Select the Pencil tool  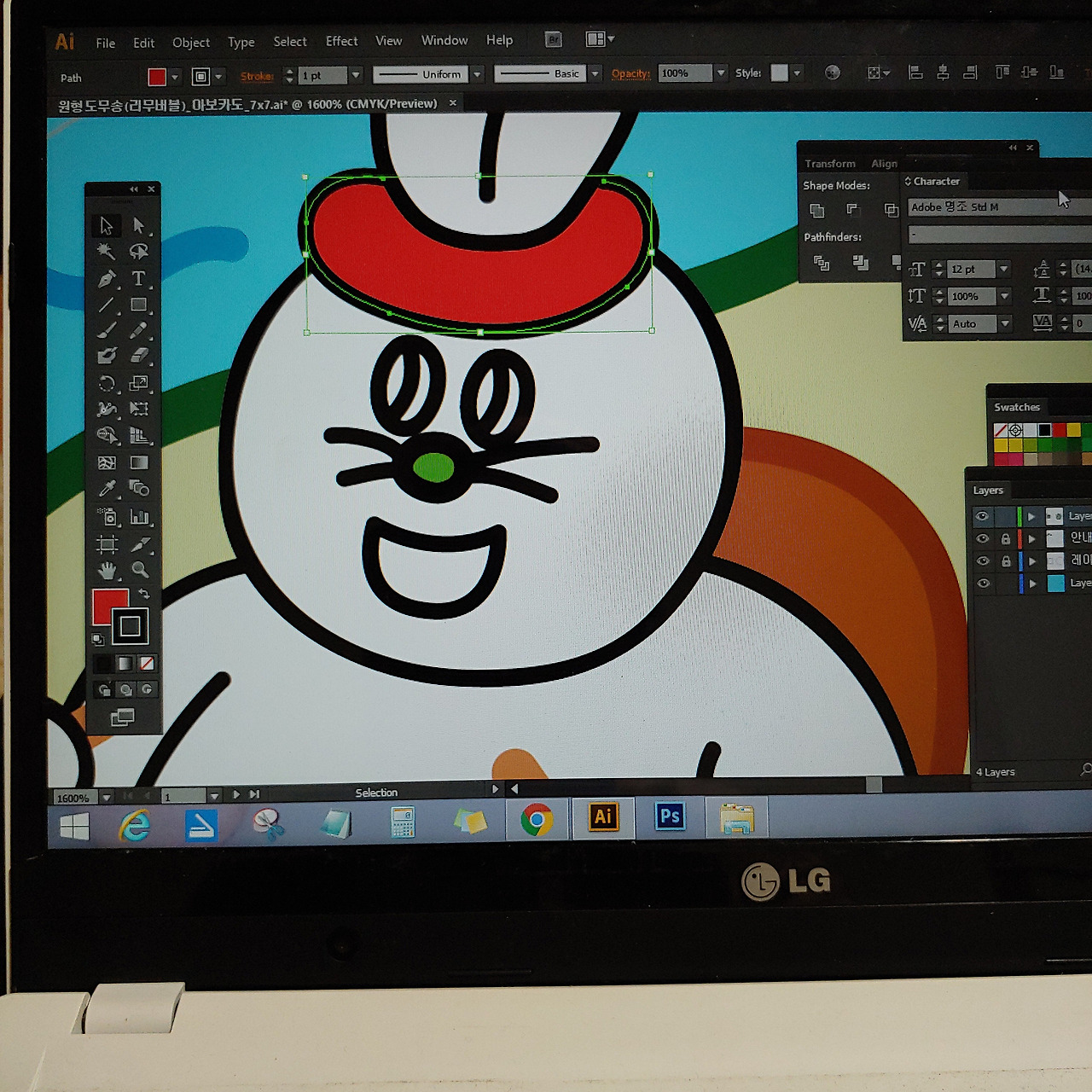click(138, 330)
